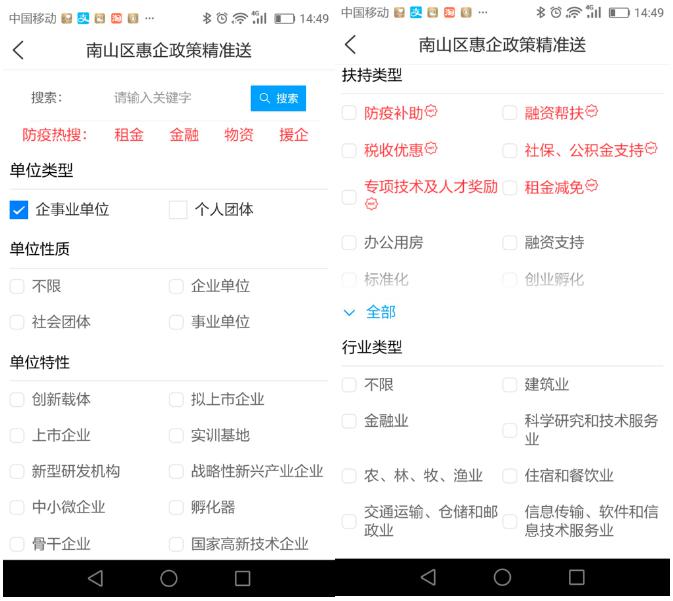Select hot search term 援企
Screen dimensions: 673x601
point(294,135)
